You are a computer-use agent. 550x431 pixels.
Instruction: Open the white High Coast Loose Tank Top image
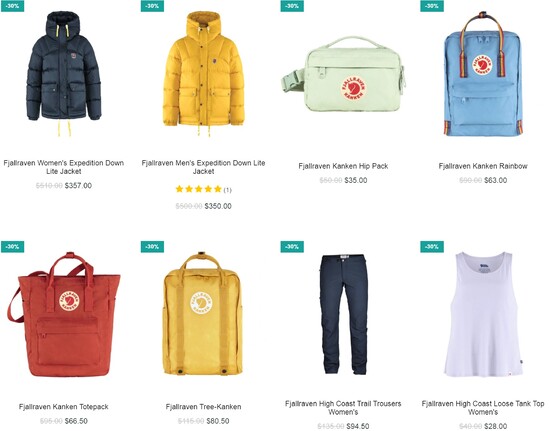point(483,314)
